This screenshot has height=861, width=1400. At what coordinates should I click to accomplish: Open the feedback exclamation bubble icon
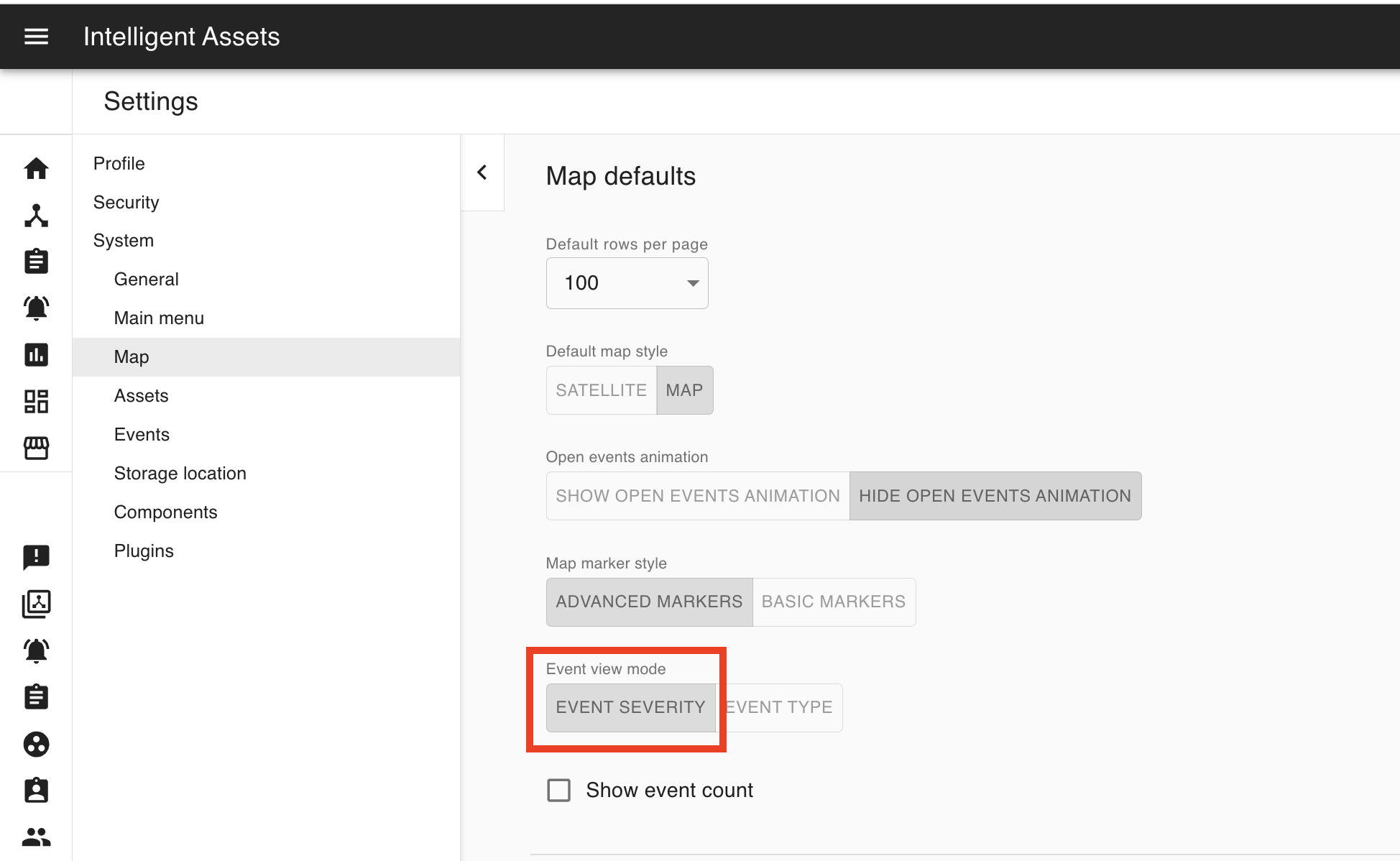coord(36,556)
